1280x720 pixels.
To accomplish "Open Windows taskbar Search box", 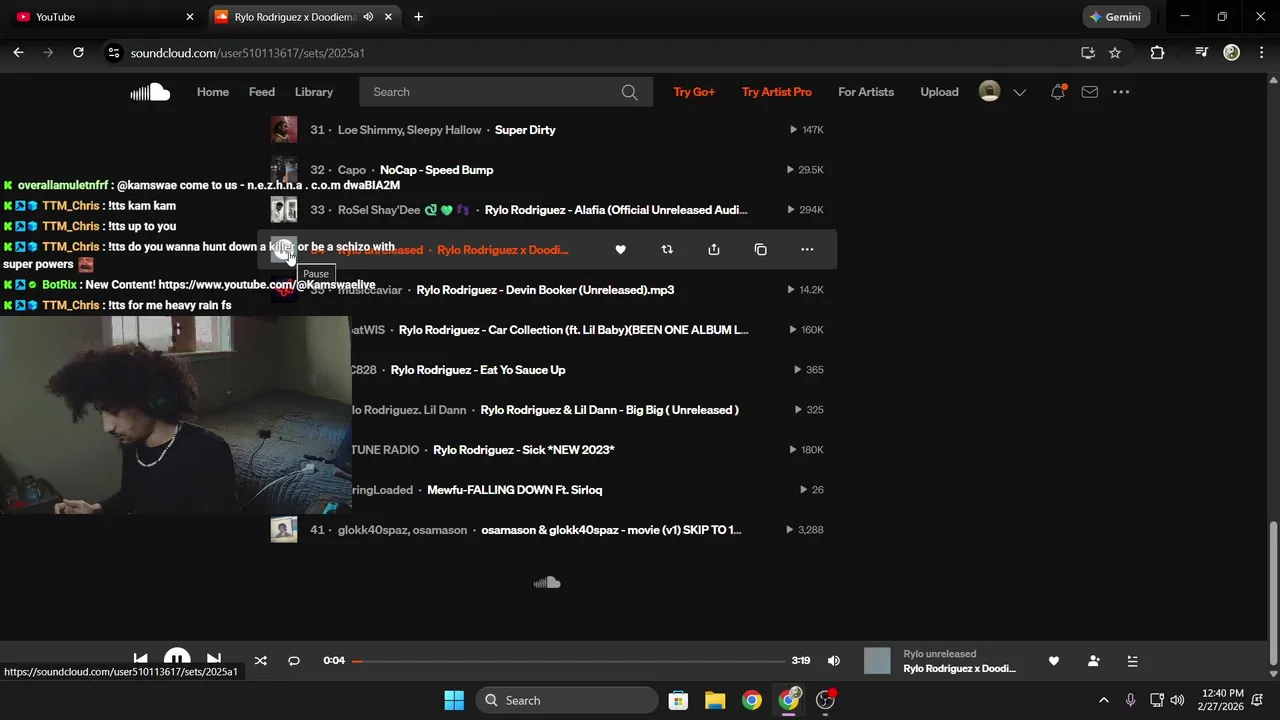I will click(x=567, y=700).
